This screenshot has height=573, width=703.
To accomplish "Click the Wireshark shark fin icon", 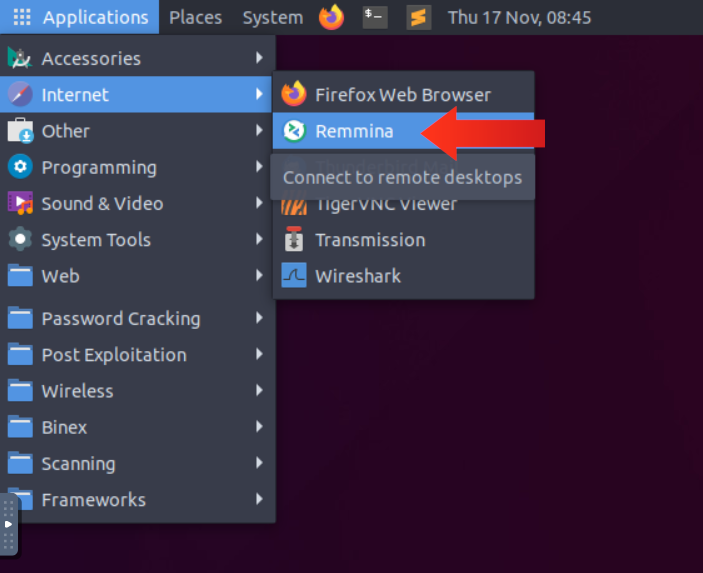I will 294,276.
